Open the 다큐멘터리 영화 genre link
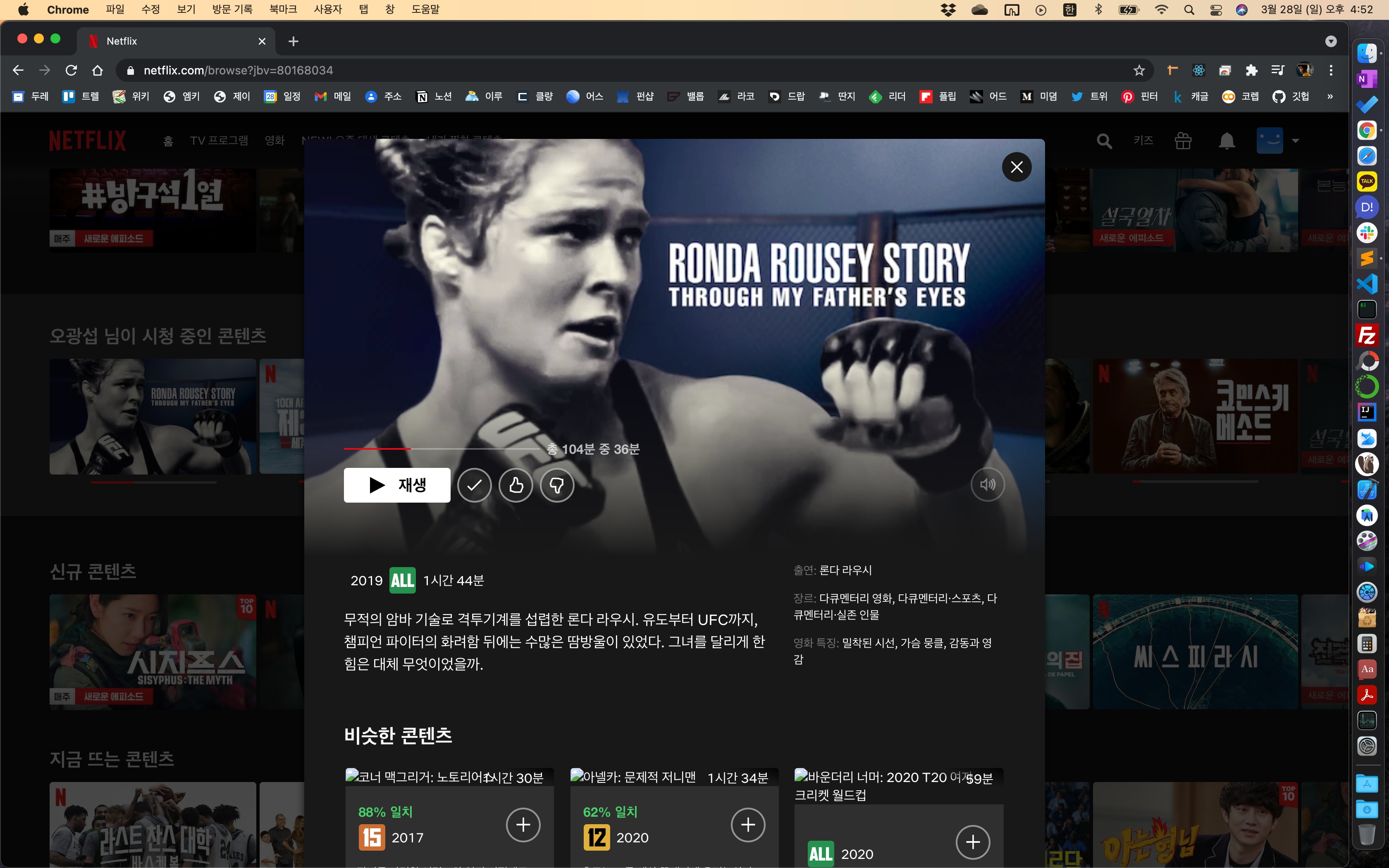The height and width of the screenshot is (868, 1389). (x=855, y=598)
